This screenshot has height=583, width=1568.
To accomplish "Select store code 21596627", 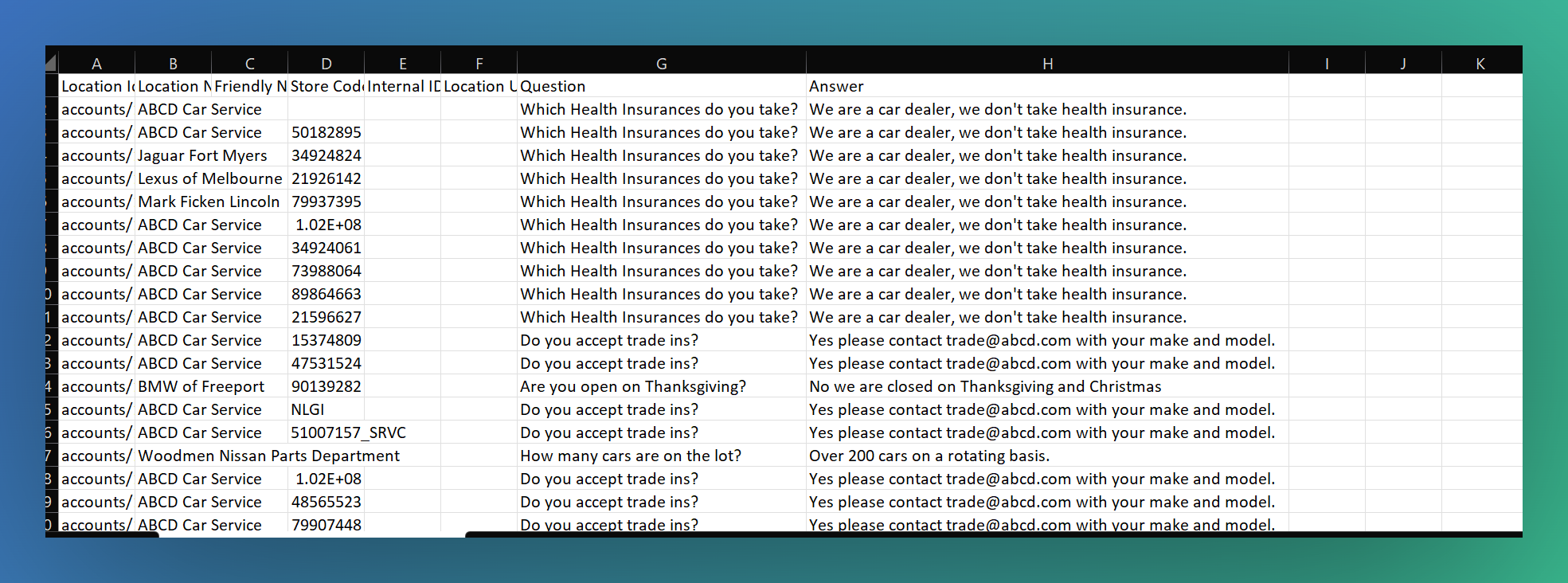I will pyautogui.click(x=326, y=317).
